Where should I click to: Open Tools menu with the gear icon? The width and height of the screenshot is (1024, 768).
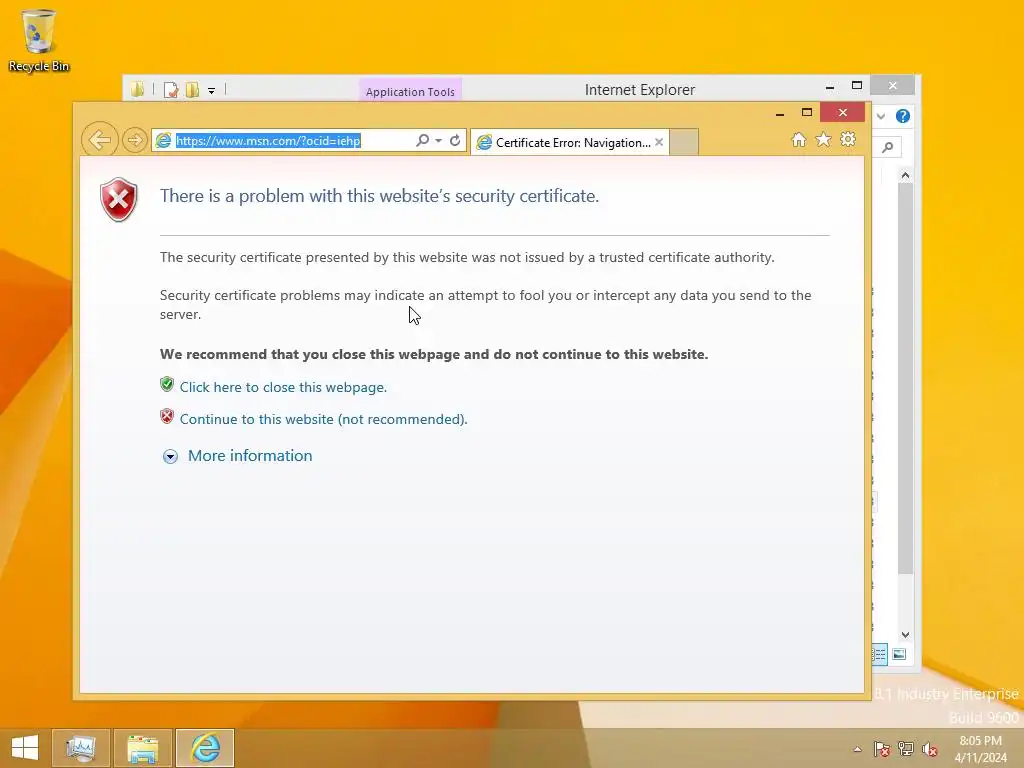pyautogui.click(x=848, y=139)
